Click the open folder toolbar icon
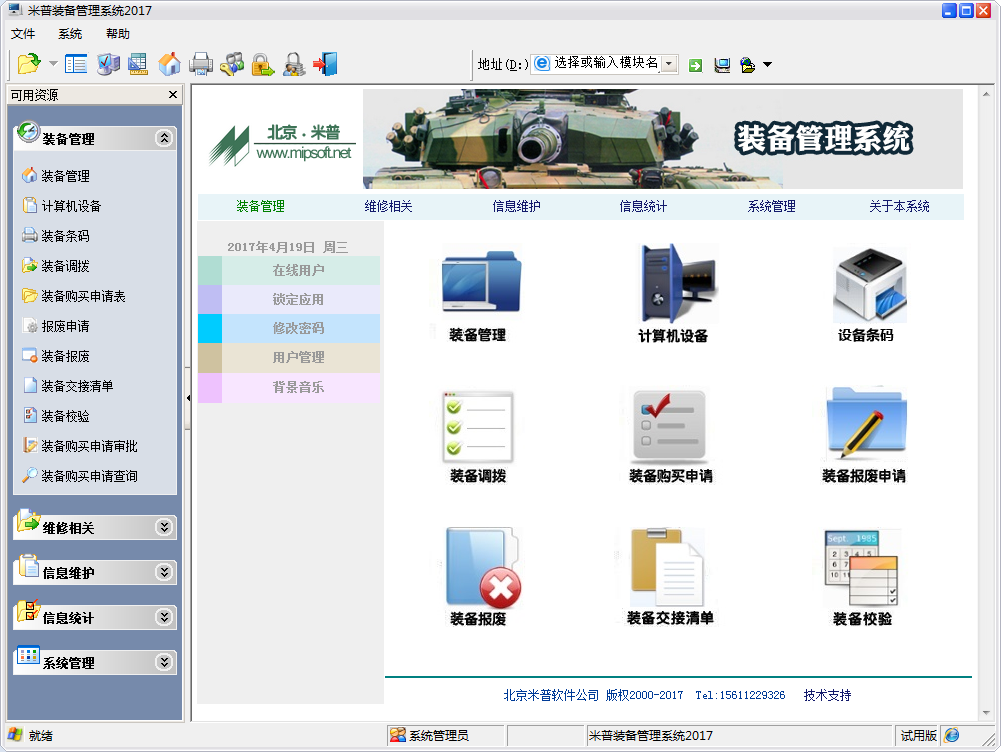This screenshot has width=1001, height=752. pos(29,64)
